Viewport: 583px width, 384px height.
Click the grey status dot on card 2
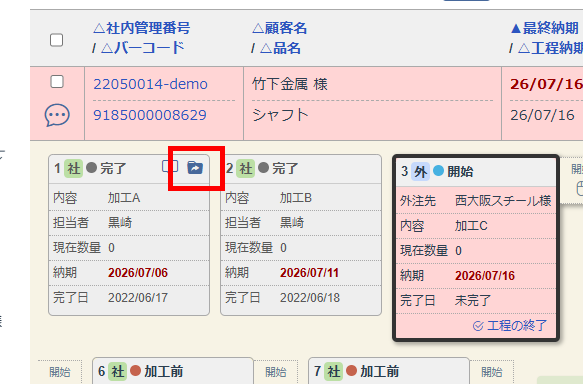tap(263, 168)
